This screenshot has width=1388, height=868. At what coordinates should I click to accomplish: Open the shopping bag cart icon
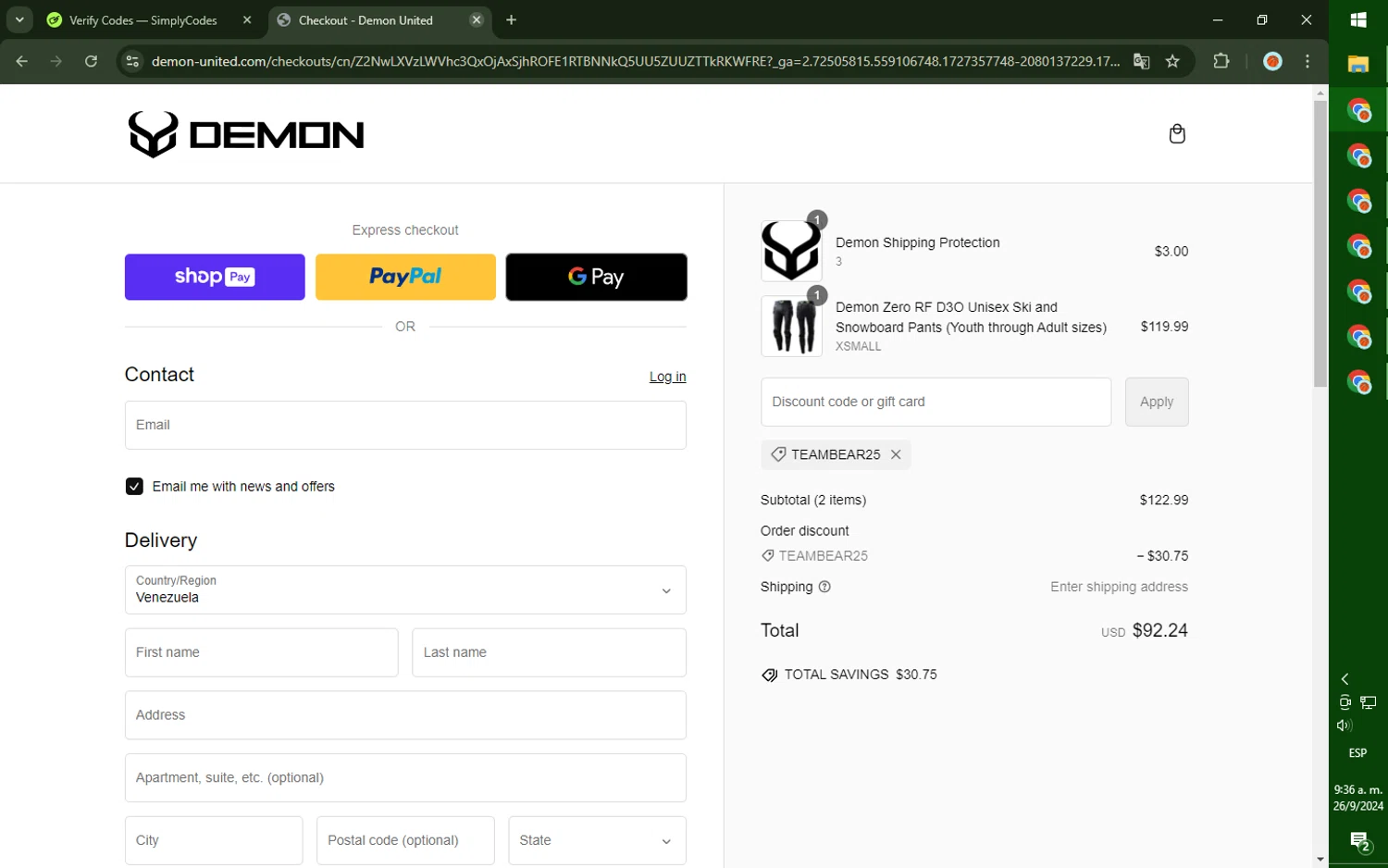coord(1176,134)
